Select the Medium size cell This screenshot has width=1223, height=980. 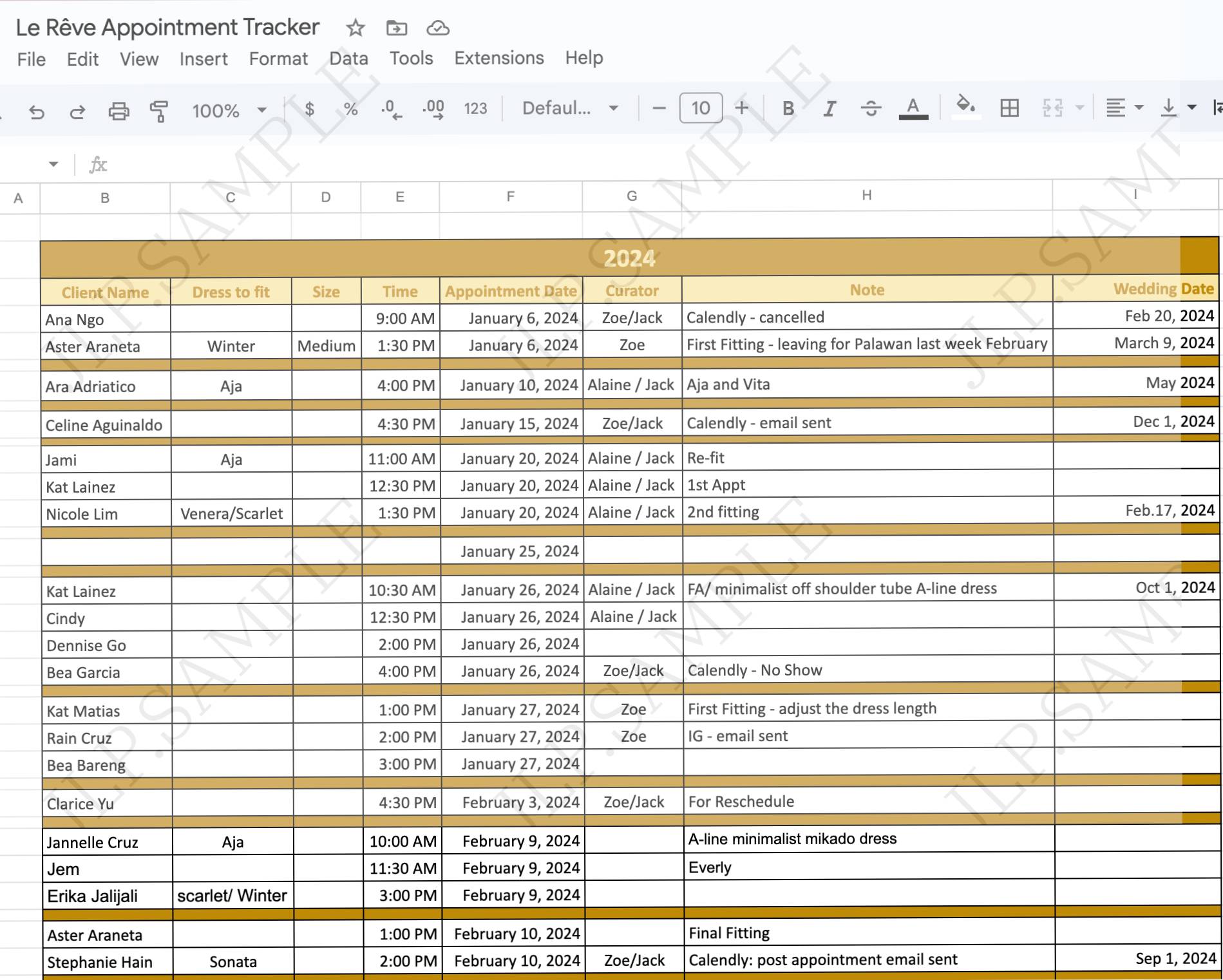(327, 346)
